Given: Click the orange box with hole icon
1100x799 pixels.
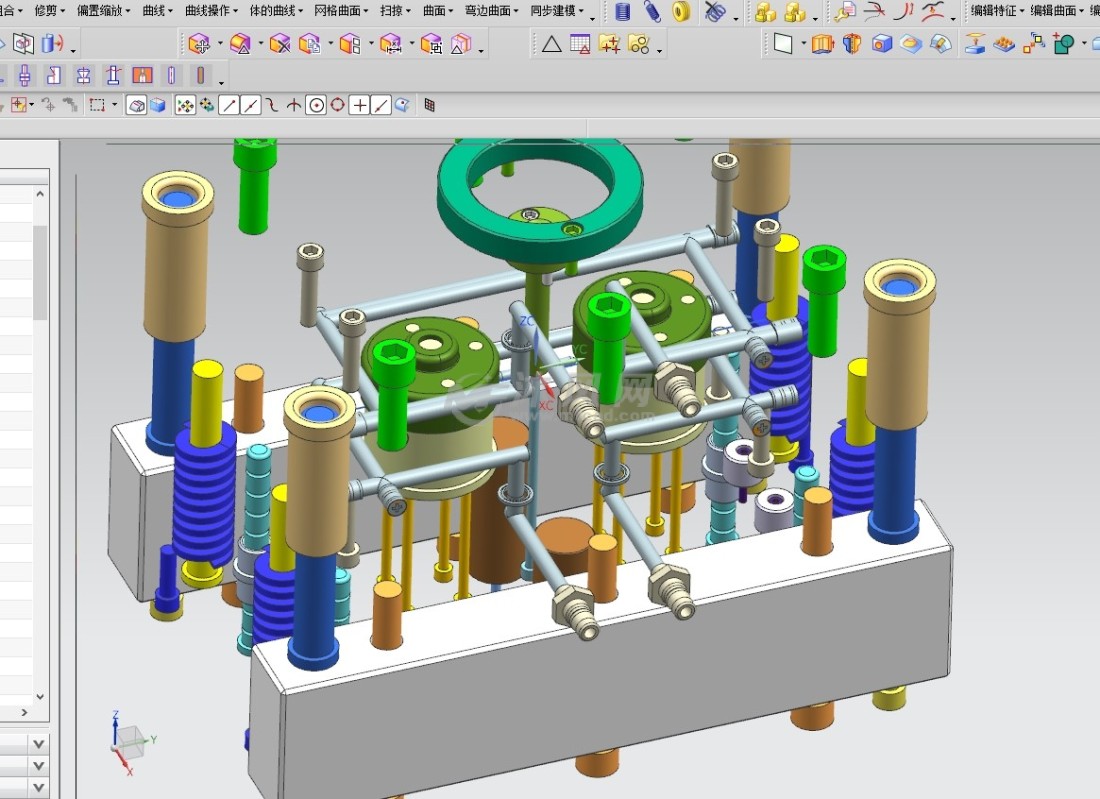Looking at the screenshot, I should [x=881, y=44].
